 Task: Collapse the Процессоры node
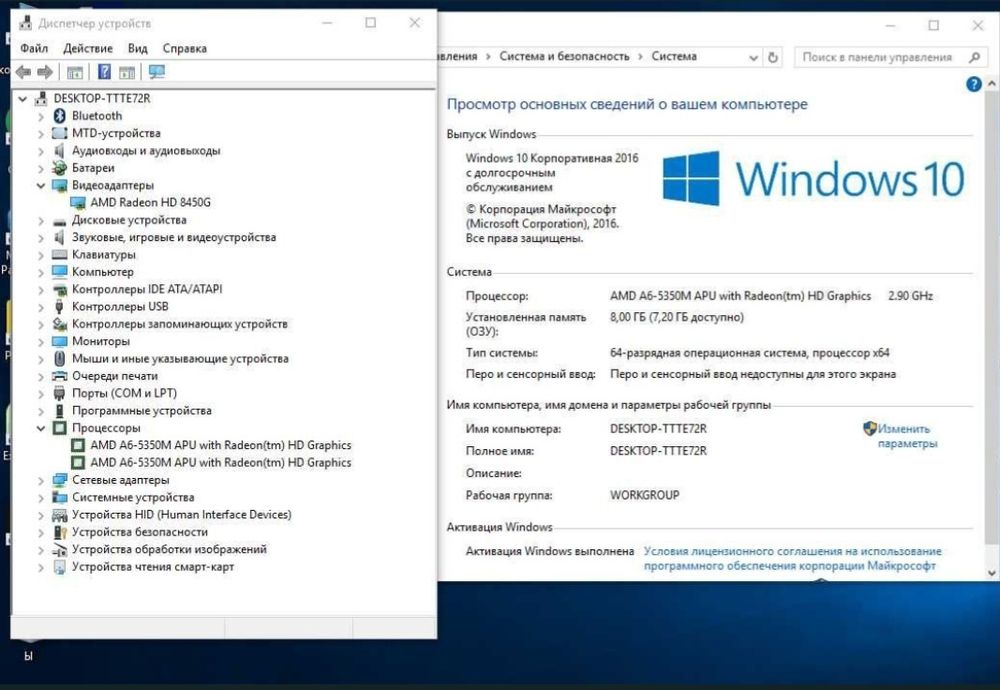point(41,429)
